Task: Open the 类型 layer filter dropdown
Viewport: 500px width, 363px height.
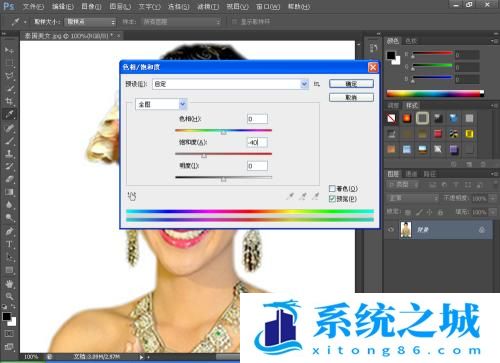Action: pos(404,184)
